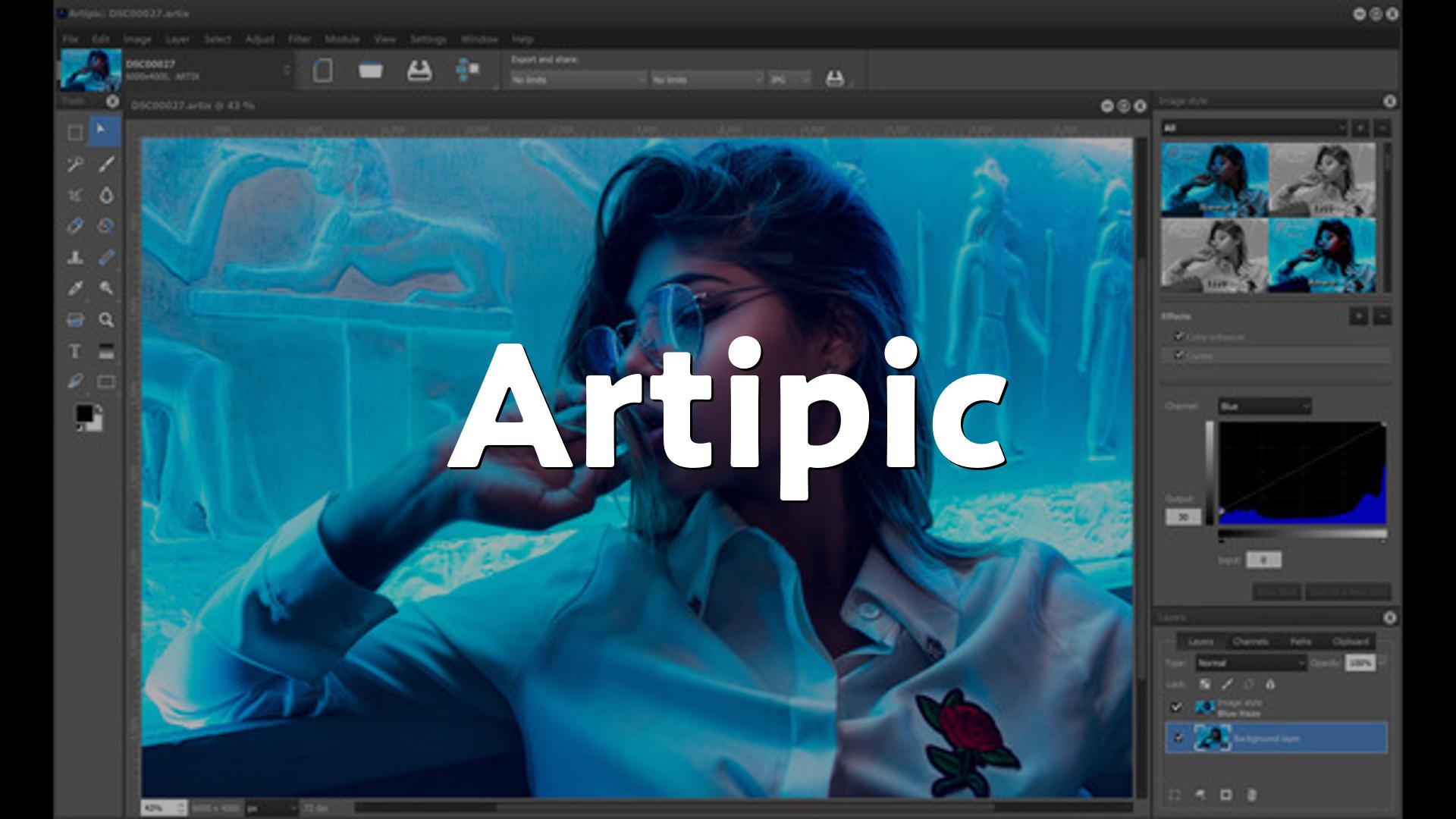Open the JPG export format dropdown
The width and height of the screenshot is (1456, 819).
click(789, 79)
